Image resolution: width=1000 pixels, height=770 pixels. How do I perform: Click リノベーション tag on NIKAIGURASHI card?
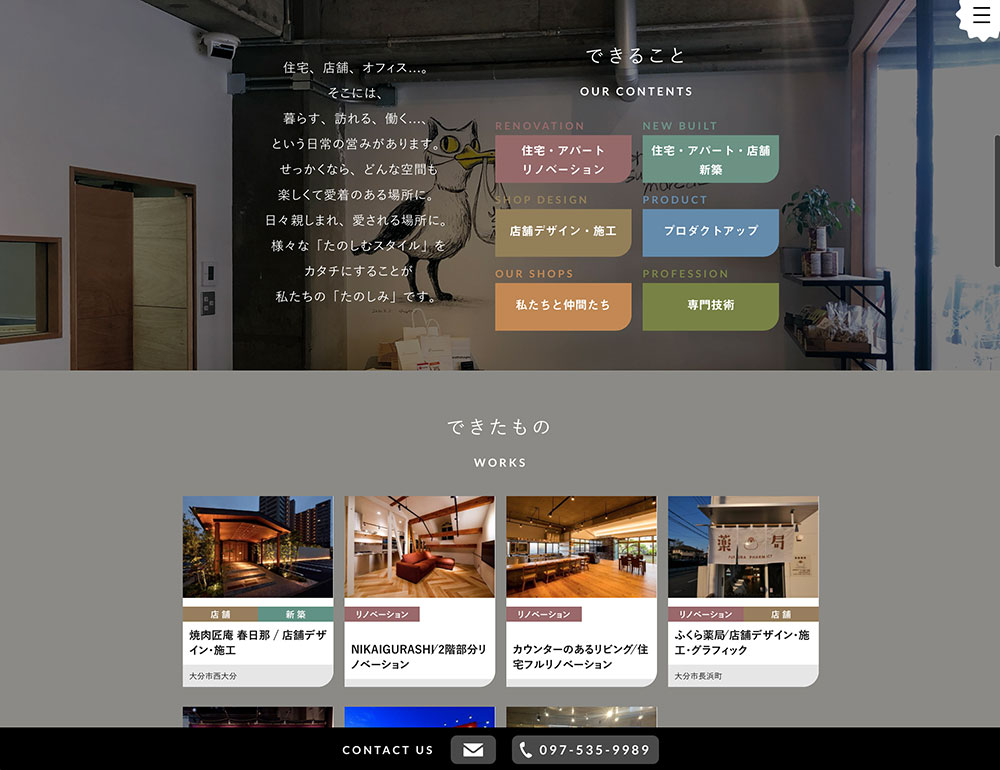tap(382, 614)
